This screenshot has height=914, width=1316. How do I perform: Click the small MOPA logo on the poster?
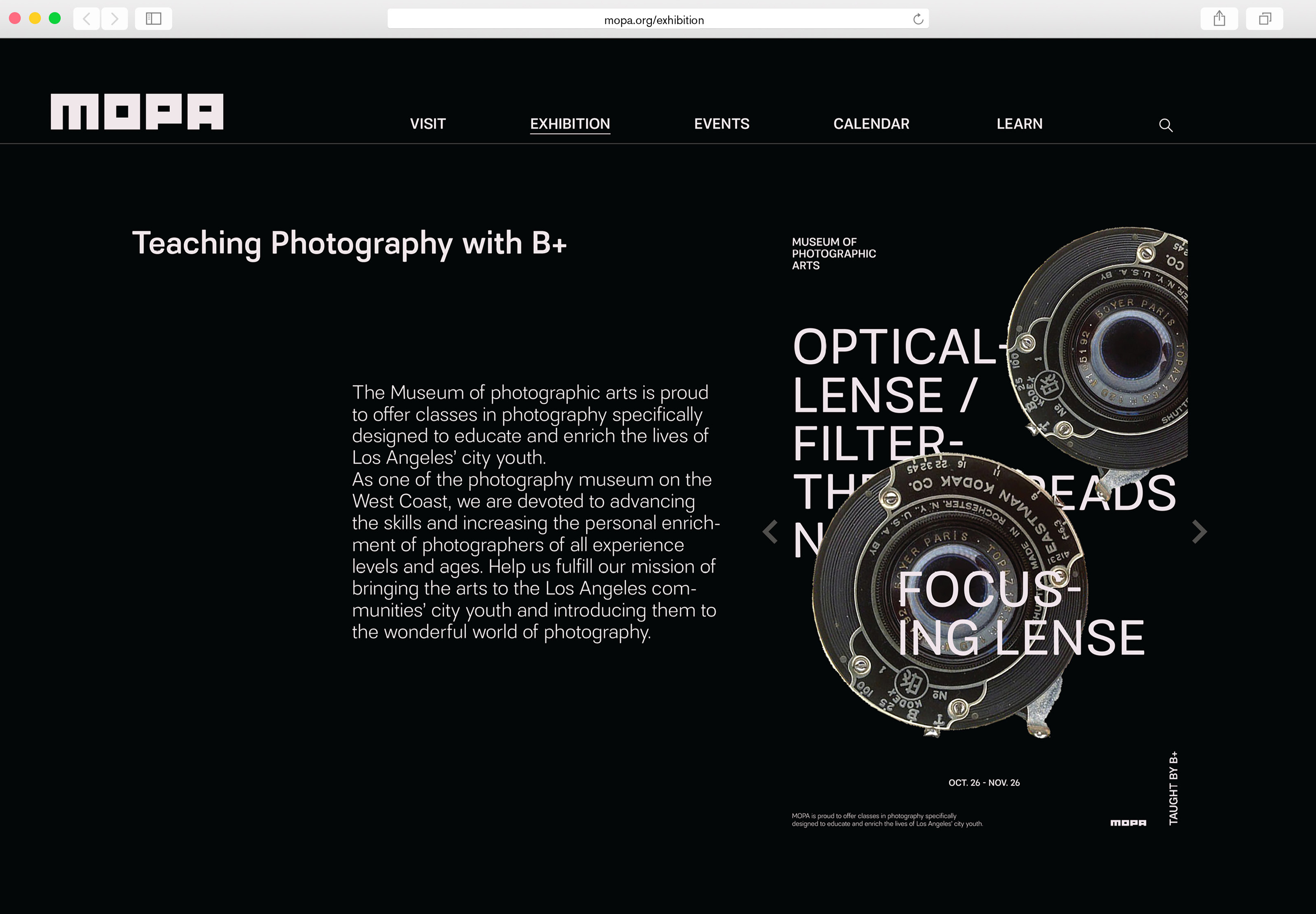pyautogui.click(x=1128, y=823)
